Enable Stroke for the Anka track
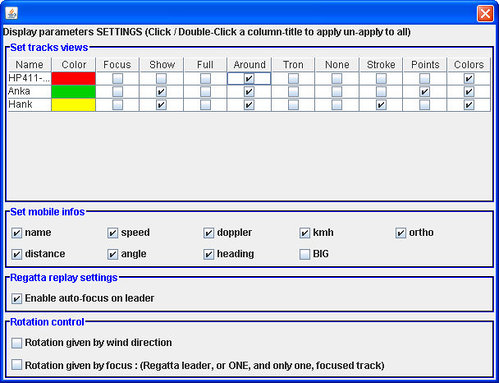Viewport: 499px width, 383px height. pyautogui.click(x=381, y=92)
